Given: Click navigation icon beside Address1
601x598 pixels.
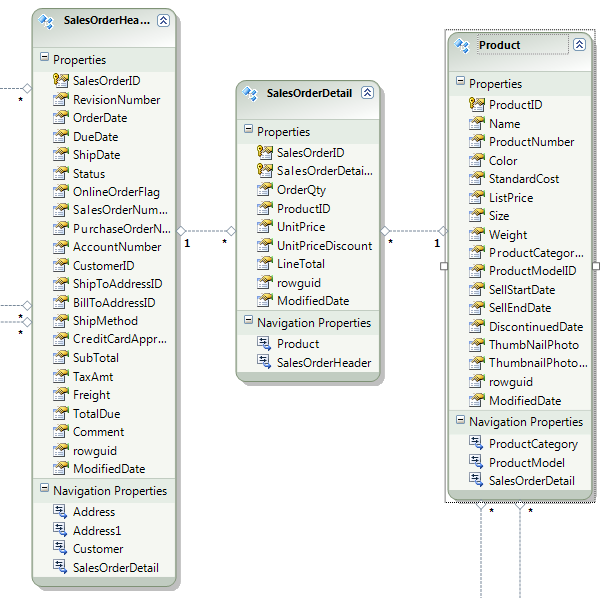Looking at the screenshot, I should [60, 529].
